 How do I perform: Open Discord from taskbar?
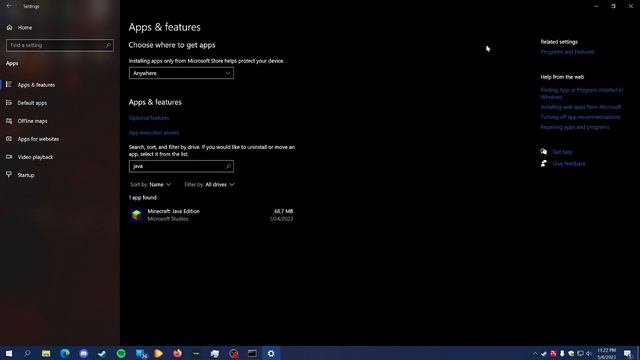coord(84,353)
